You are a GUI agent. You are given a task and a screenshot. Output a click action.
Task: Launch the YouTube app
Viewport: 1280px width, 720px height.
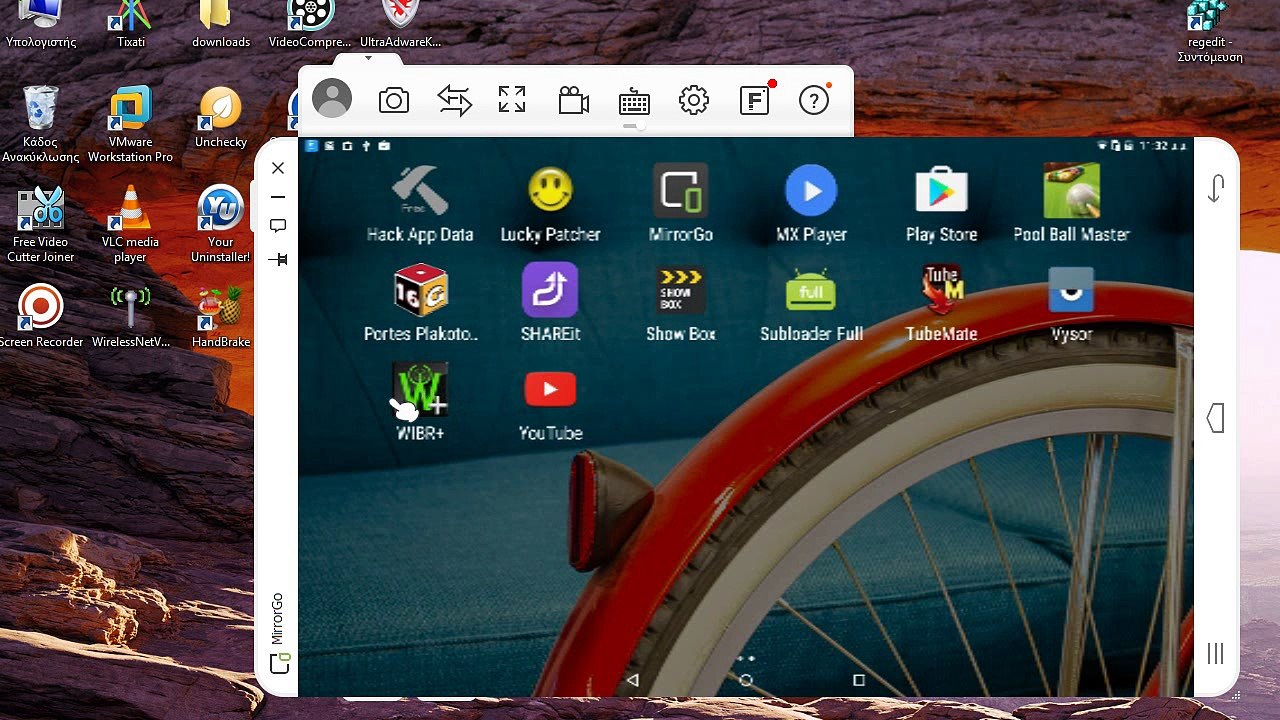click(550, 402)
